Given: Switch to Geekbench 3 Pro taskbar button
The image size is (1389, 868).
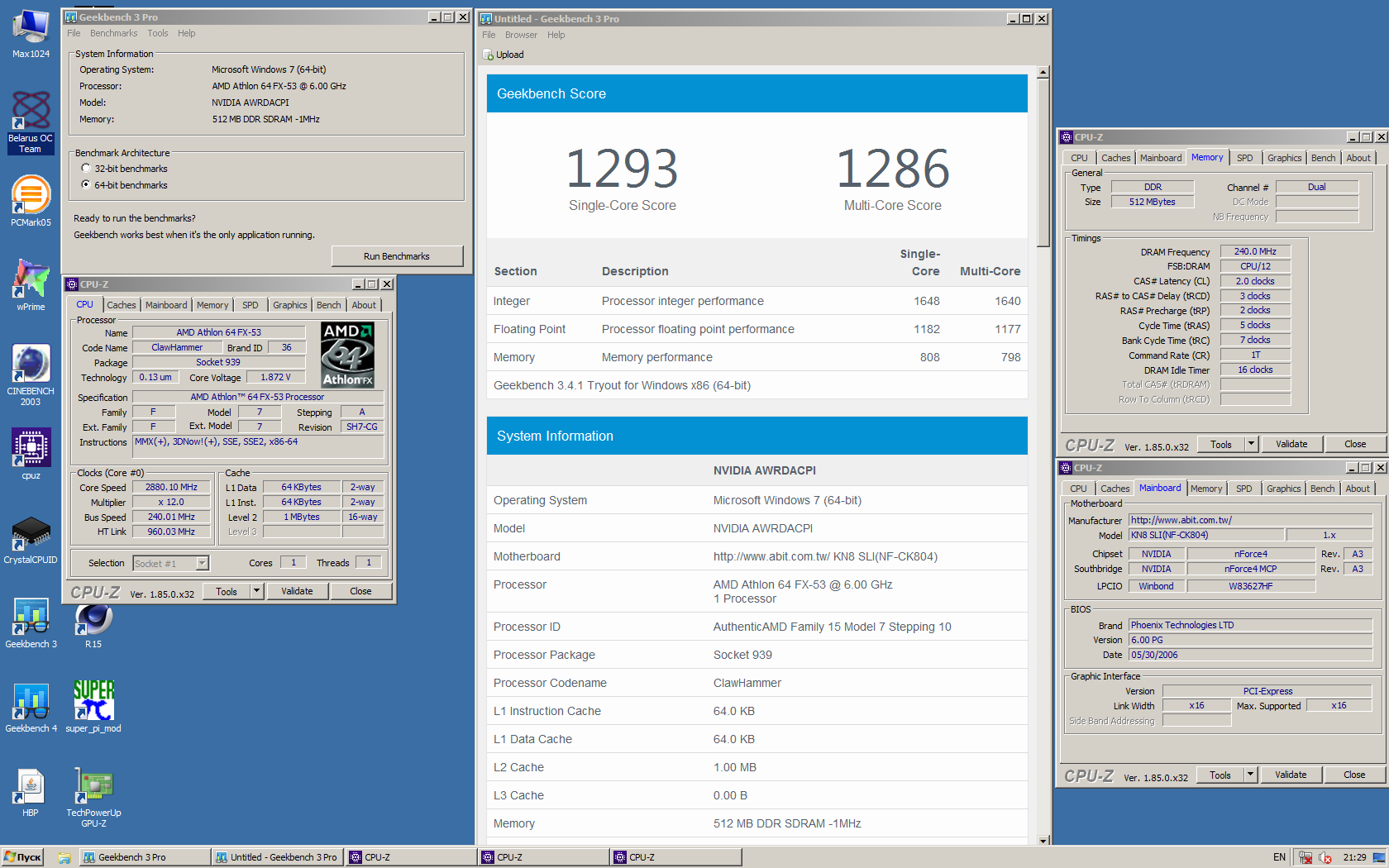Looking at the screenshot, I should coord(143,857).
